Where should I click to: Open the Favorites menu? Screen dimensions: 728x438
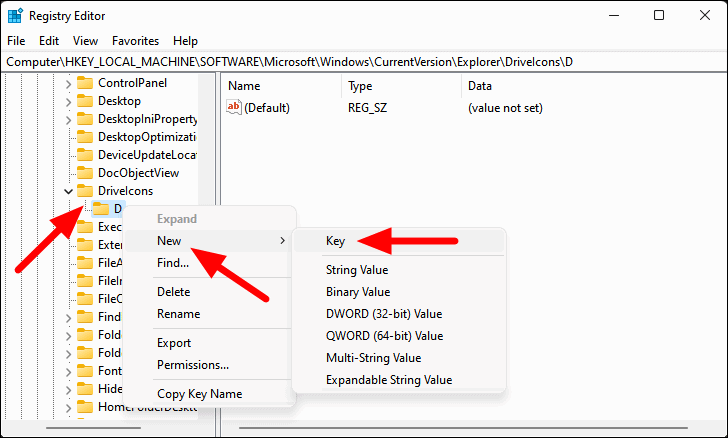(136, 41)
